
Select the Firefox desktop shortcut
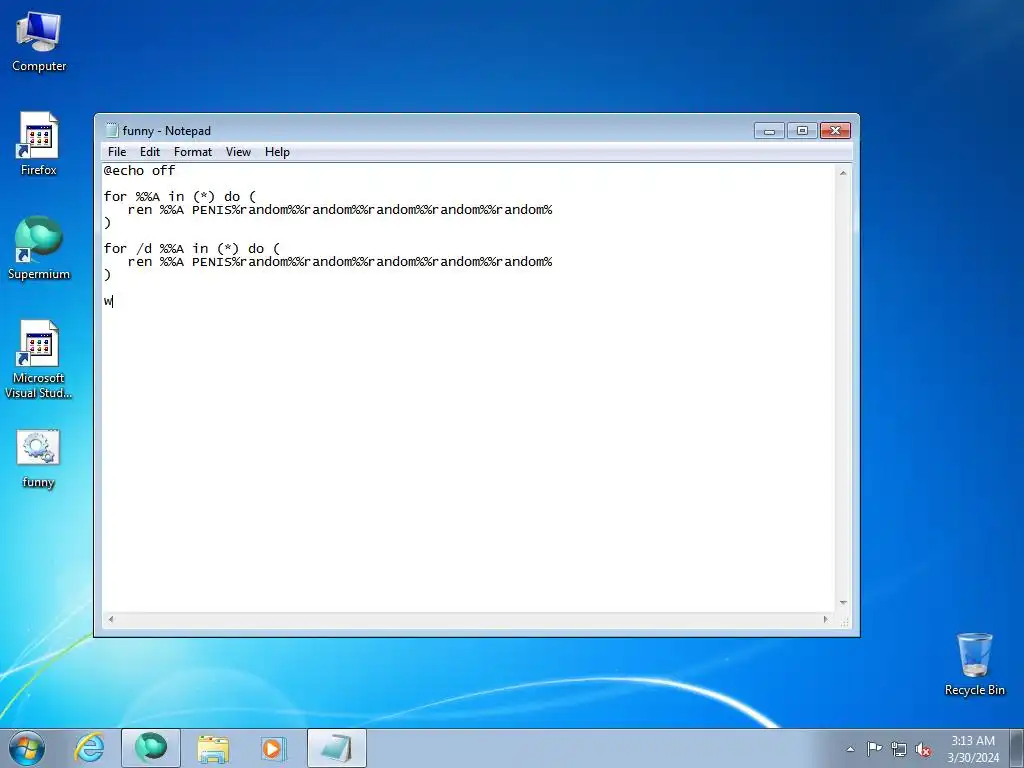39,144
